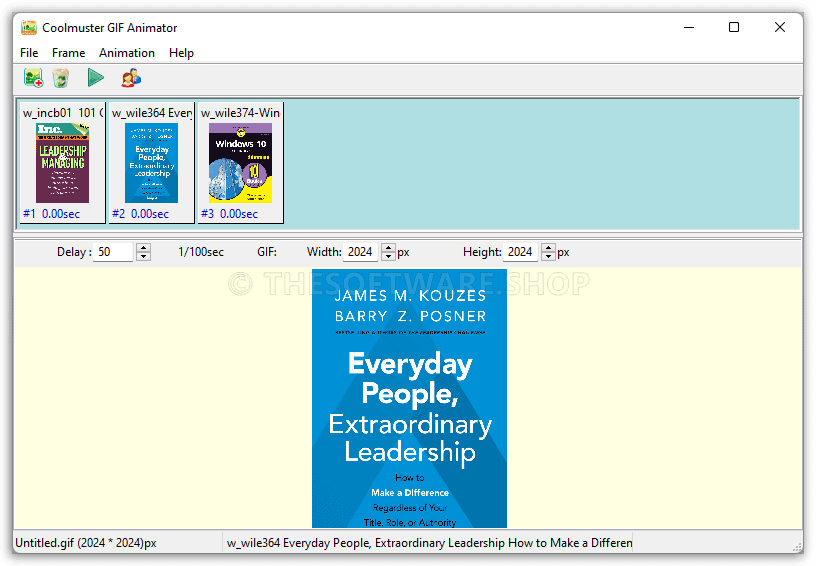Decrease the Delay value with down arrow
This screenshot has height=566, width=816.
(143, 257)
